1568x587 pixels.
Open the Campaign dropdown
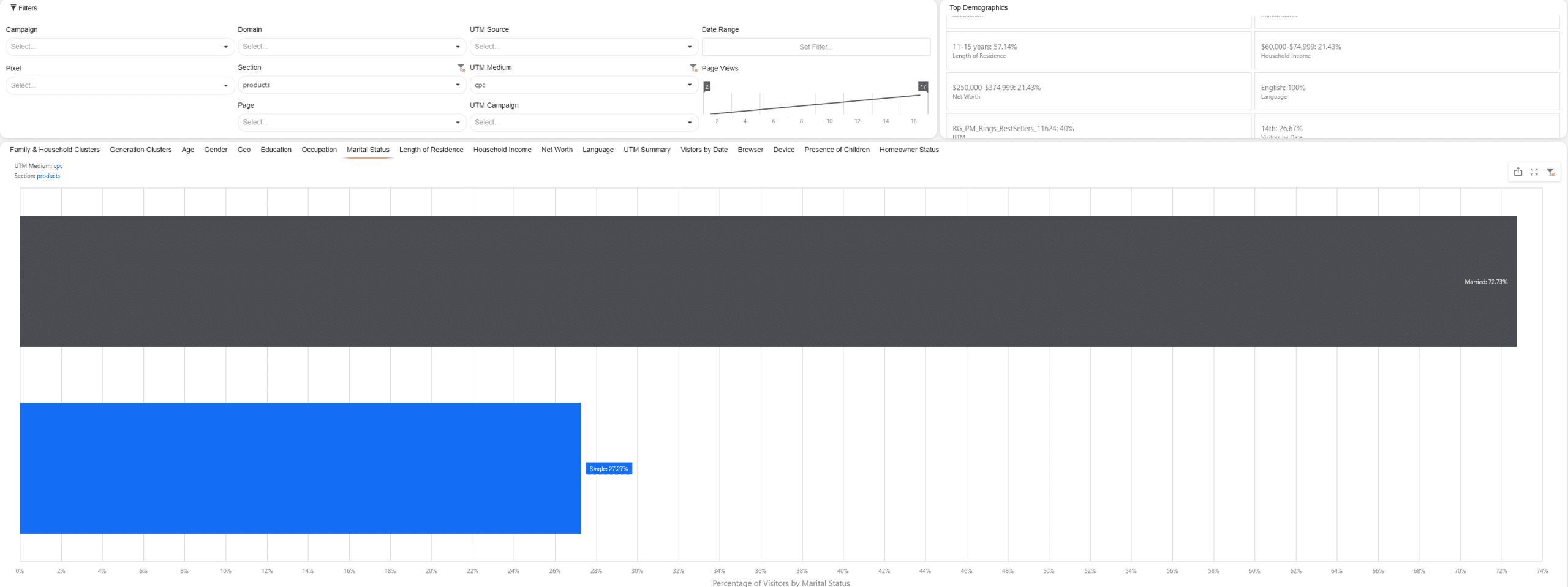click(x=120, y=47)
